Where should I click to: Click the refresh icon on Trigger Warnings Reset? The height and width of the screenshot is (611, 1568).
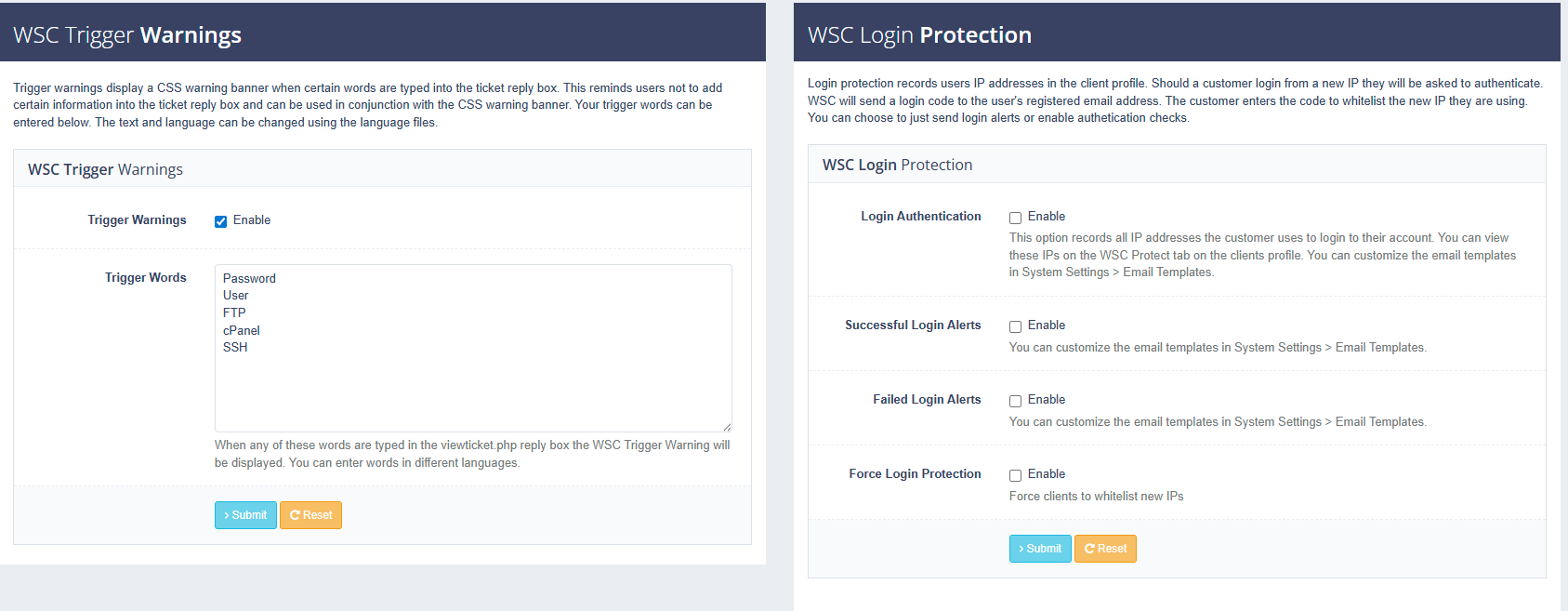[x=295, y=515]
